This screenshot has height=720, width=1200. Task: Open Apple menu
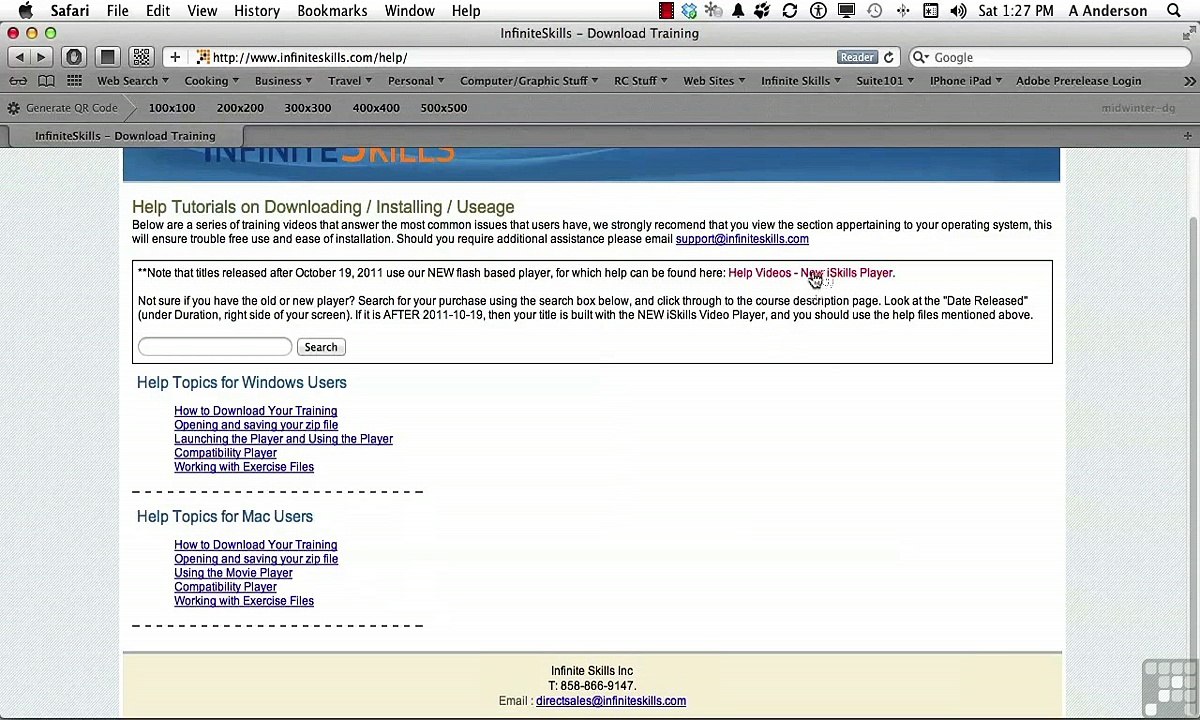pyautogui.click(x=25, y=11)
